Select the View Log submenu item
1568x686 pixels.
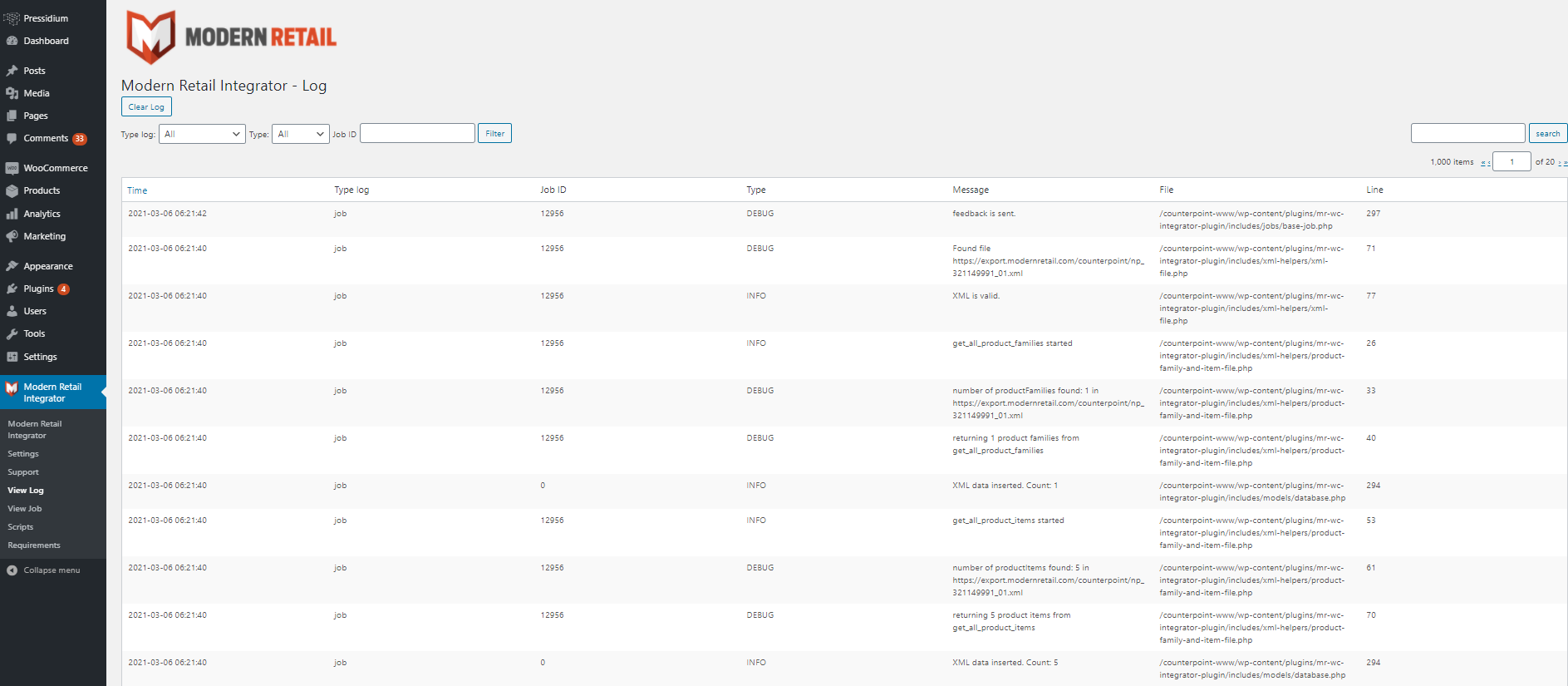point(26,491)
